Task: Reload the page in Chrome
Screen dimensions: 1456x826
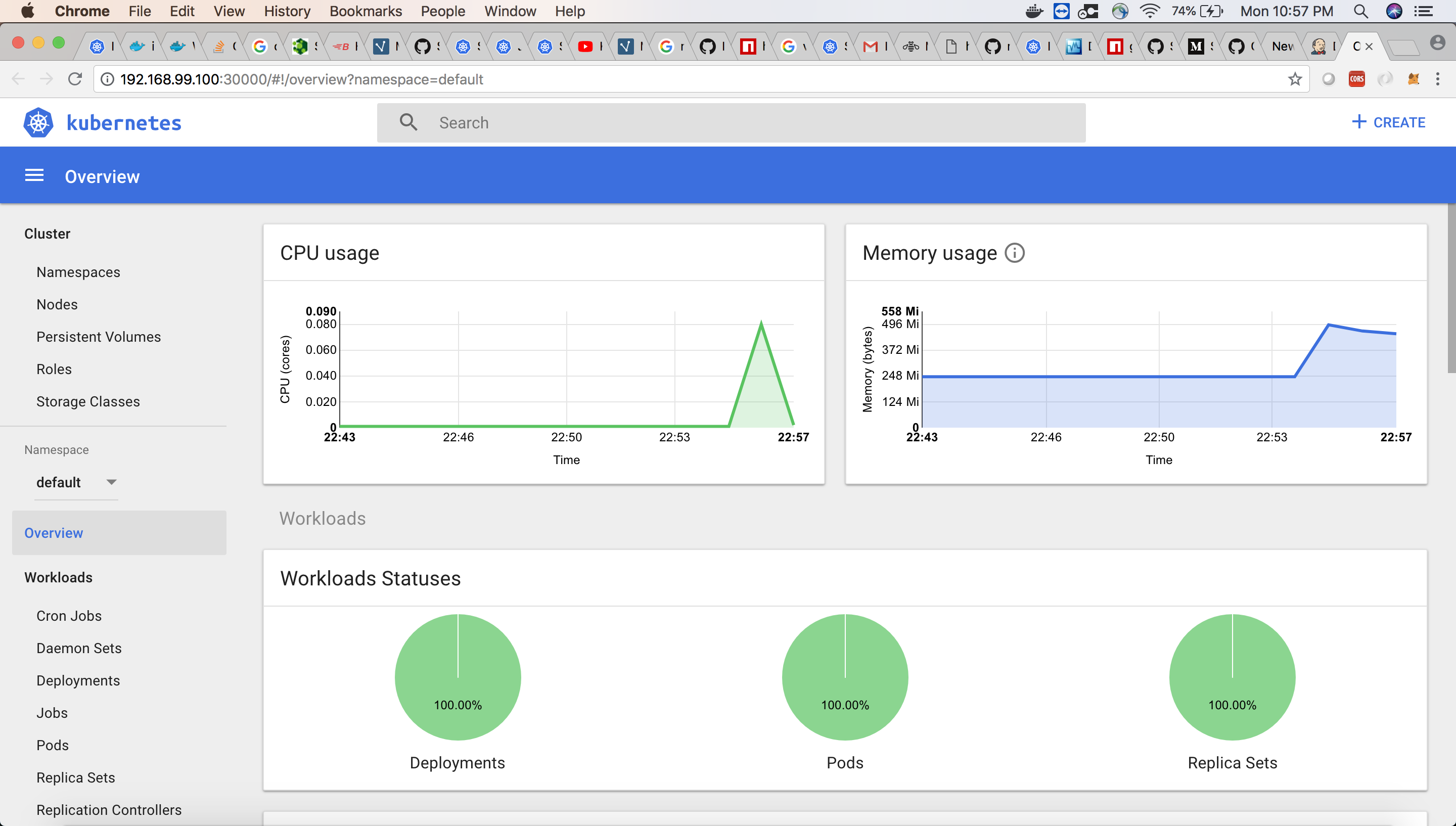Action: pyautogui.click(x=75, y=79)
